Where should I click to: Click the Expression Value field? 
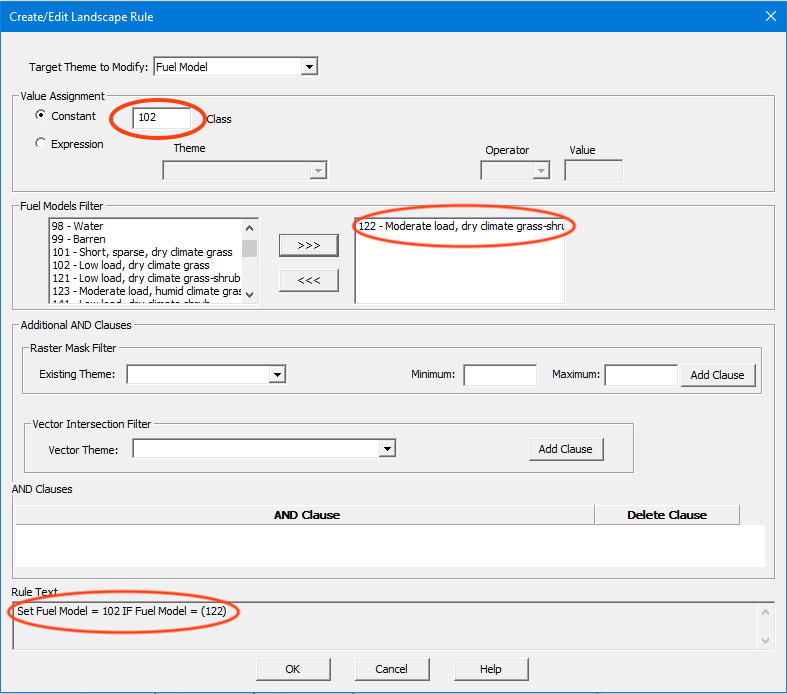(x=593, y=171)
